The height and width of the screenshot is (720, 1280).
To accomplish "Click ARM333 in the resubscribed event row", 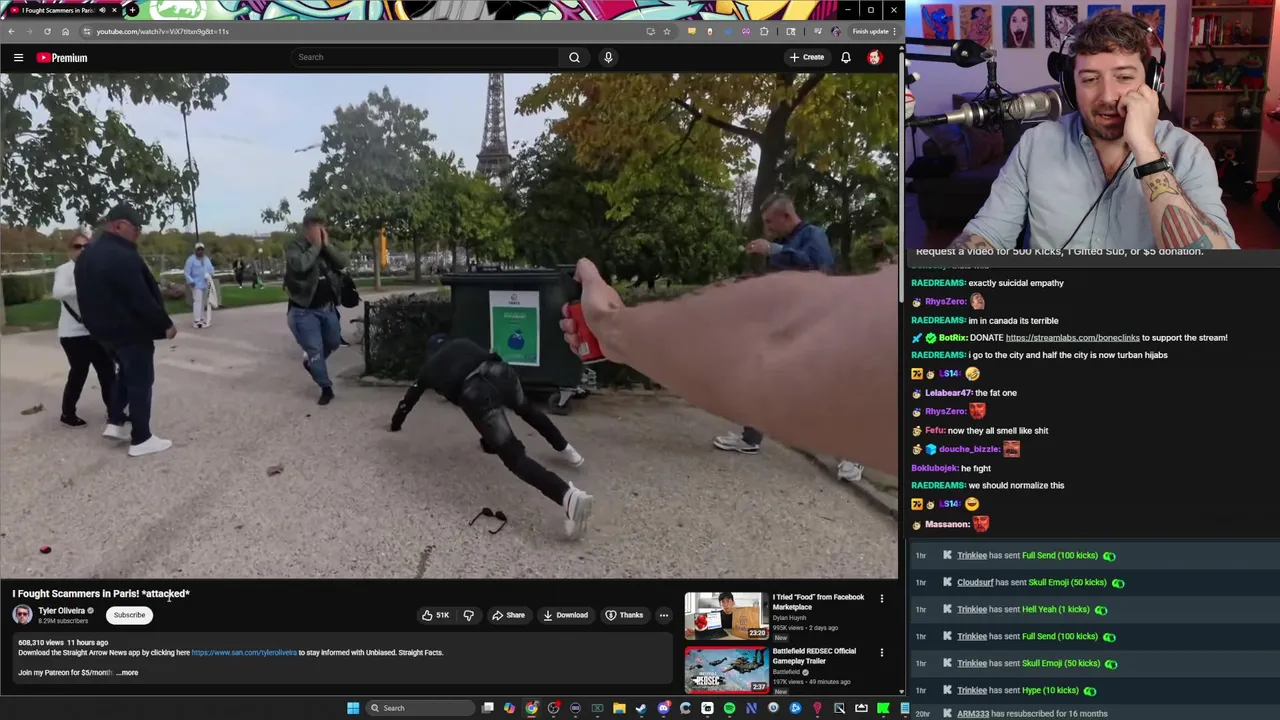I will pyautogui.click(x=973, y=714).
